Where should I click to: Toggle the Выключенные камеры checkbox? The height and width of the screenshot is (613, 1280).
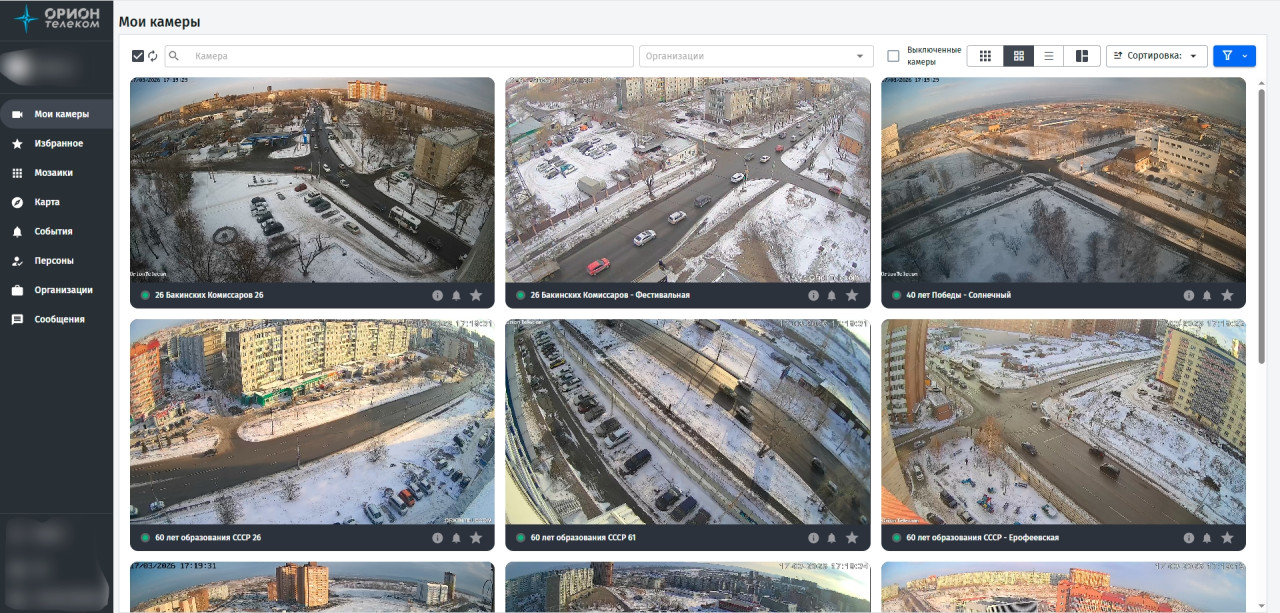point(893,56)
